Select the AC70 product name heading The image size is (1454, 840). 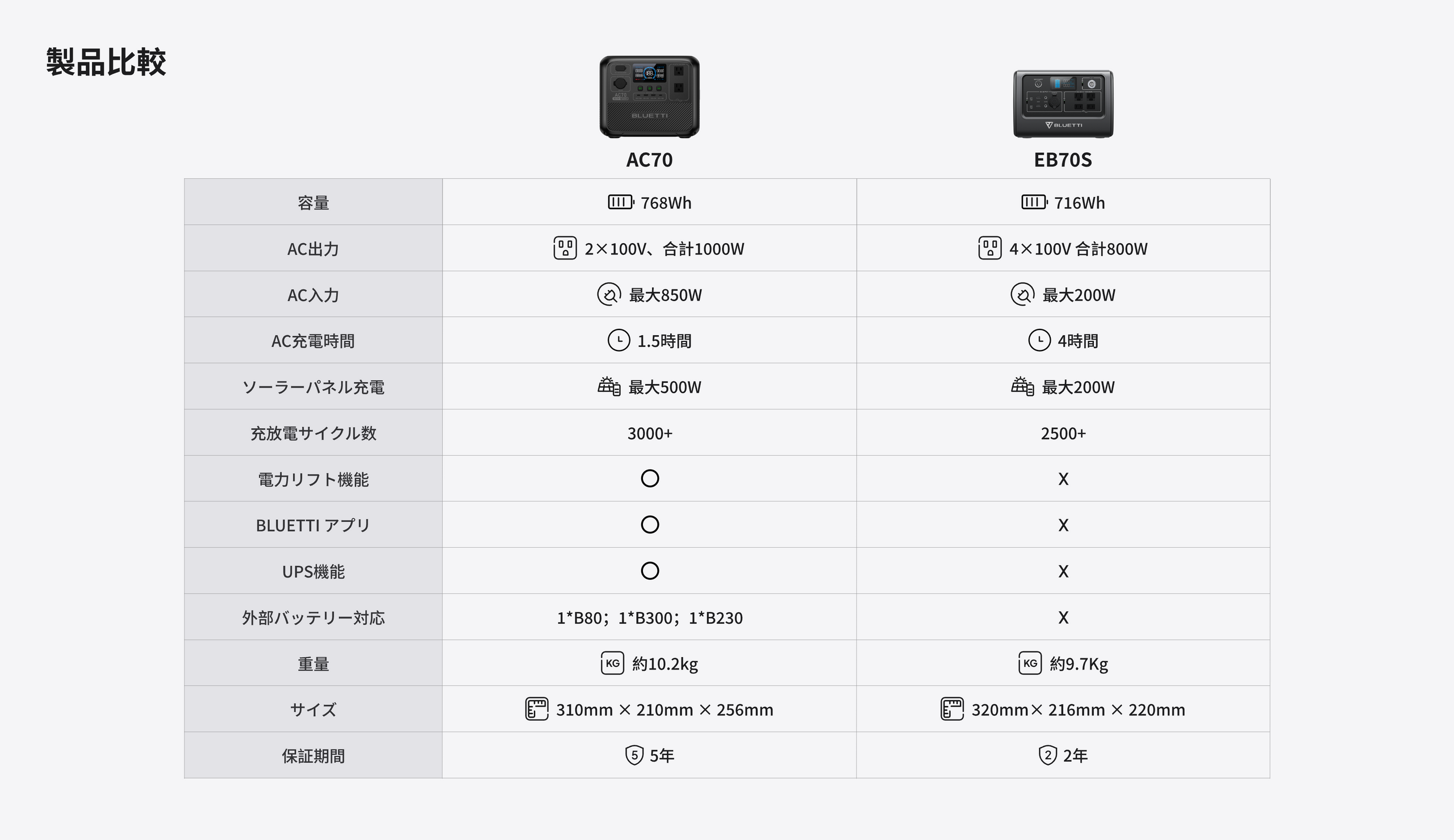coord(649,160)
